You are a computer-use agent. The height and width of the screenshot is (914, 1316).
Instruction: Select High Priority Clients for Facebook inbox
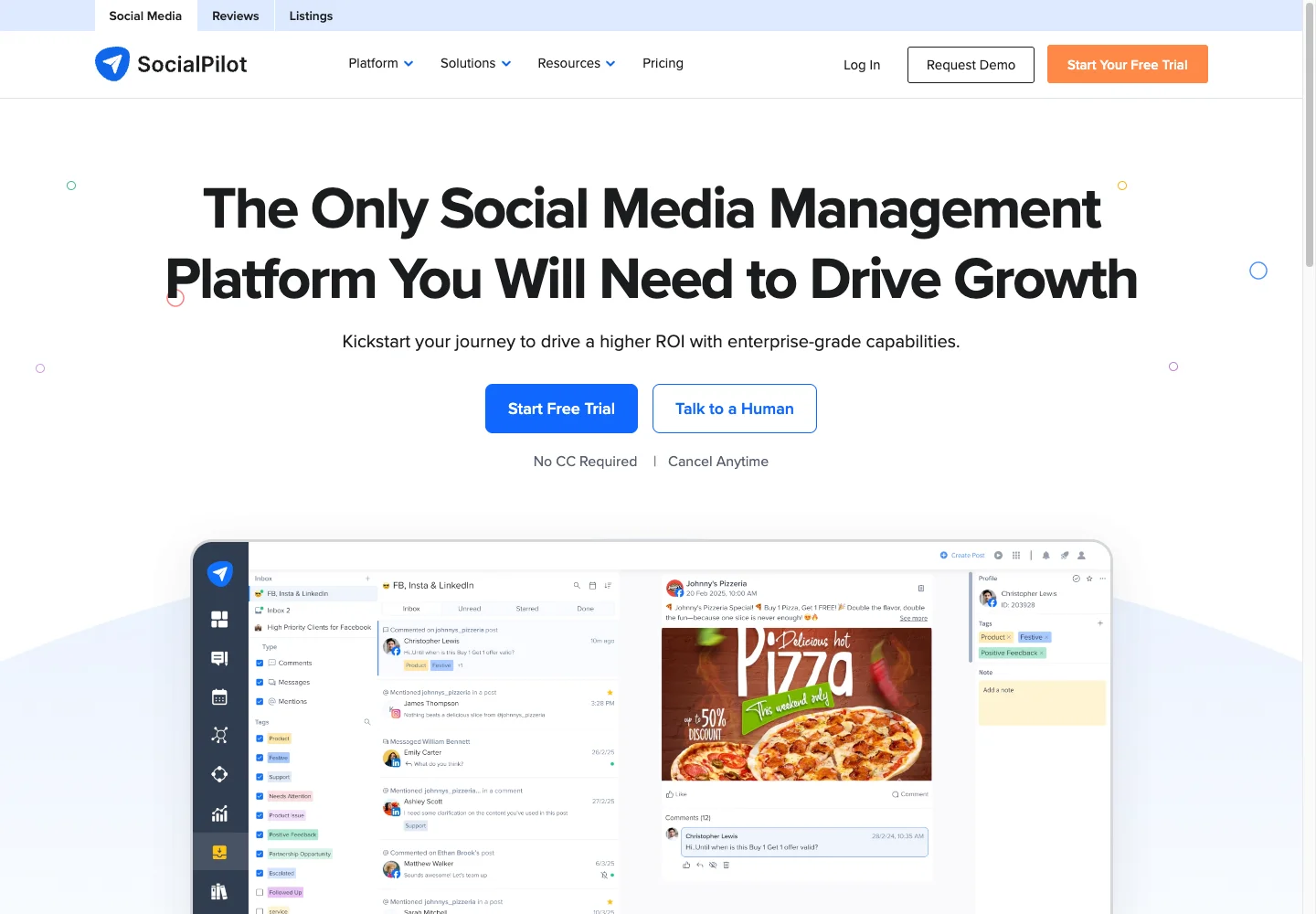coord(313,627)
